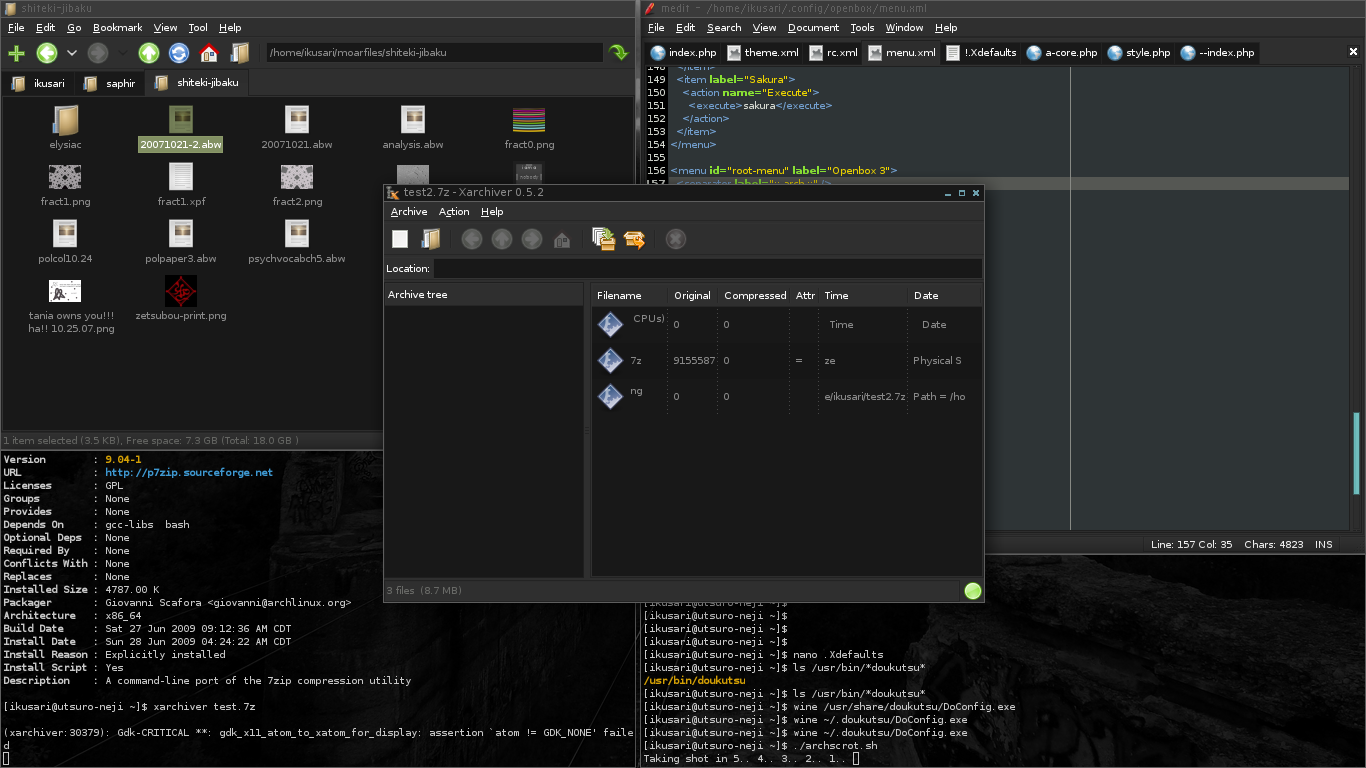The width and height of the screenshot is (1366, 768).
Task: Click New archive icon in Xarchiver
Action: [400, 238]
